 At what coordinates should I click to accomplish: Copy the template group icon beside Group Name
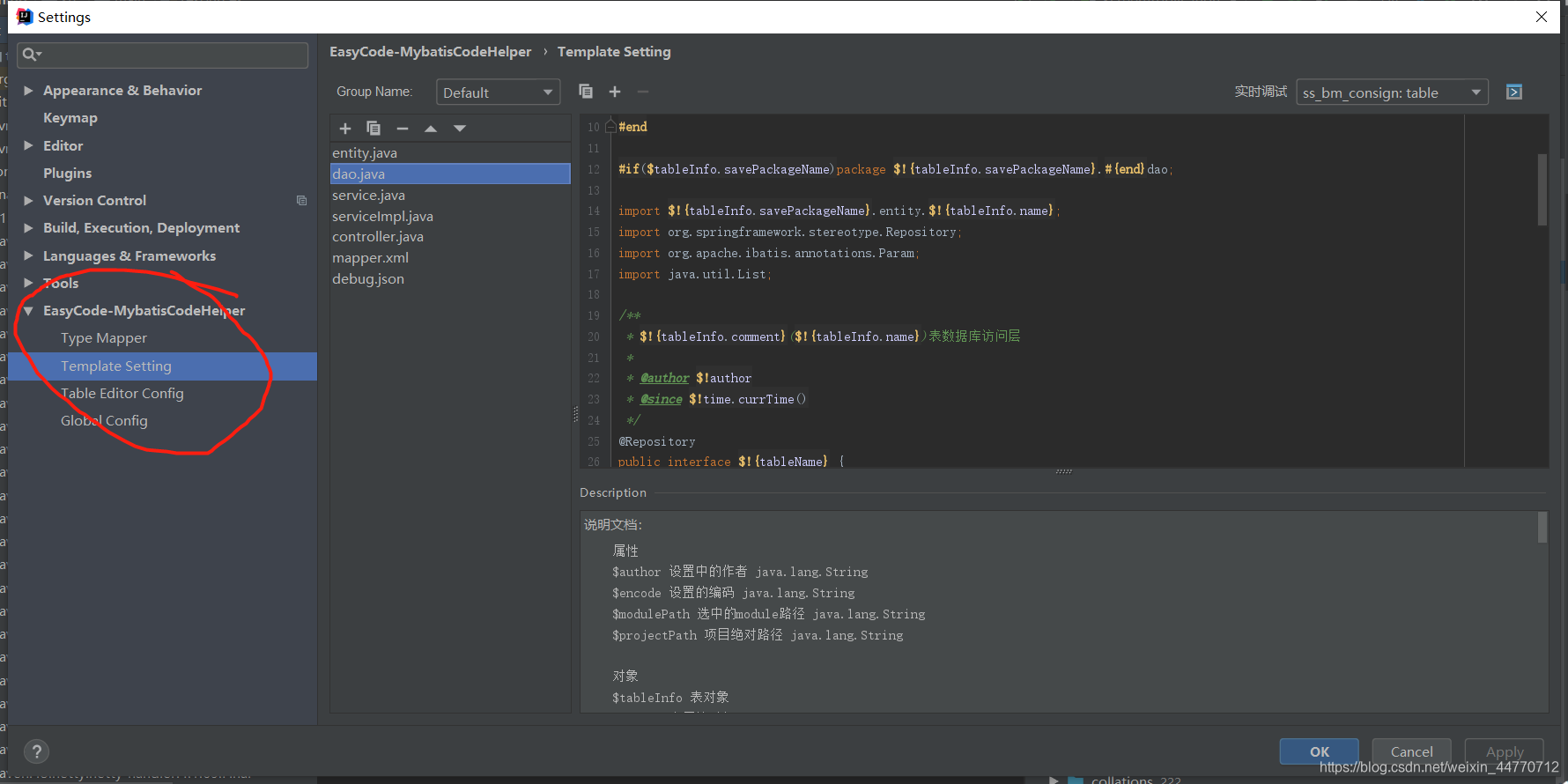coord(586,92)
